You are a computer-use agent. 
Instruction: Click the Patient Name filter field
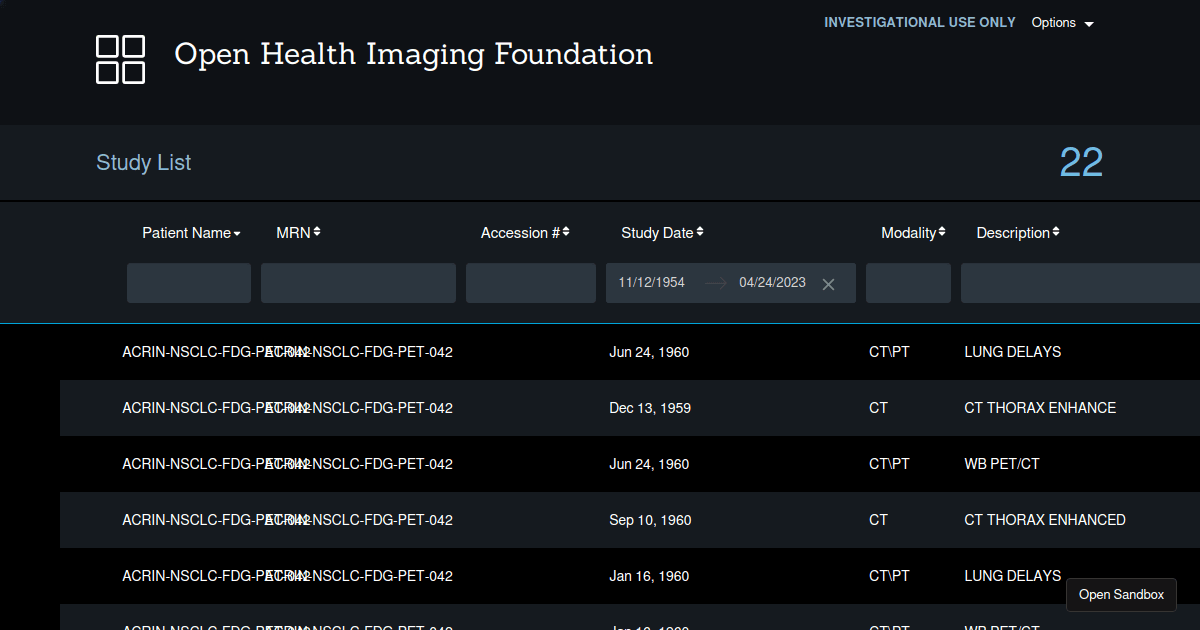pyautogui.click(x=189, y=283)
